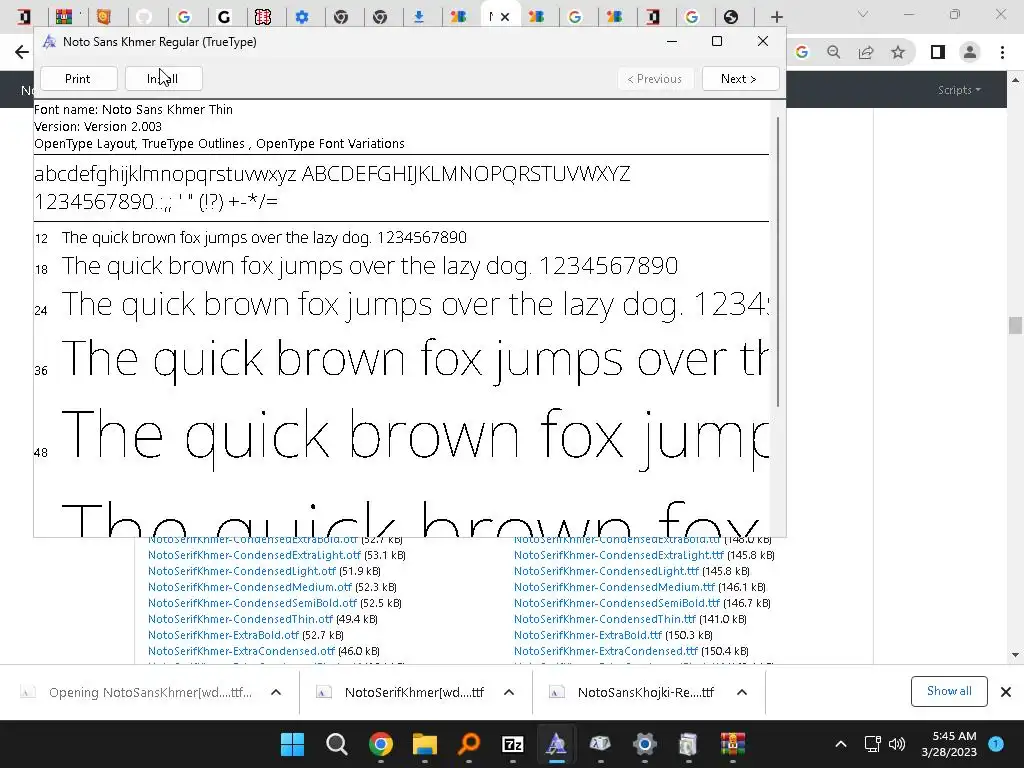This screenshot has height=768, width=1024.
Task: Click the zoom magnifier icon in address bar
Action: coord(833,52)
